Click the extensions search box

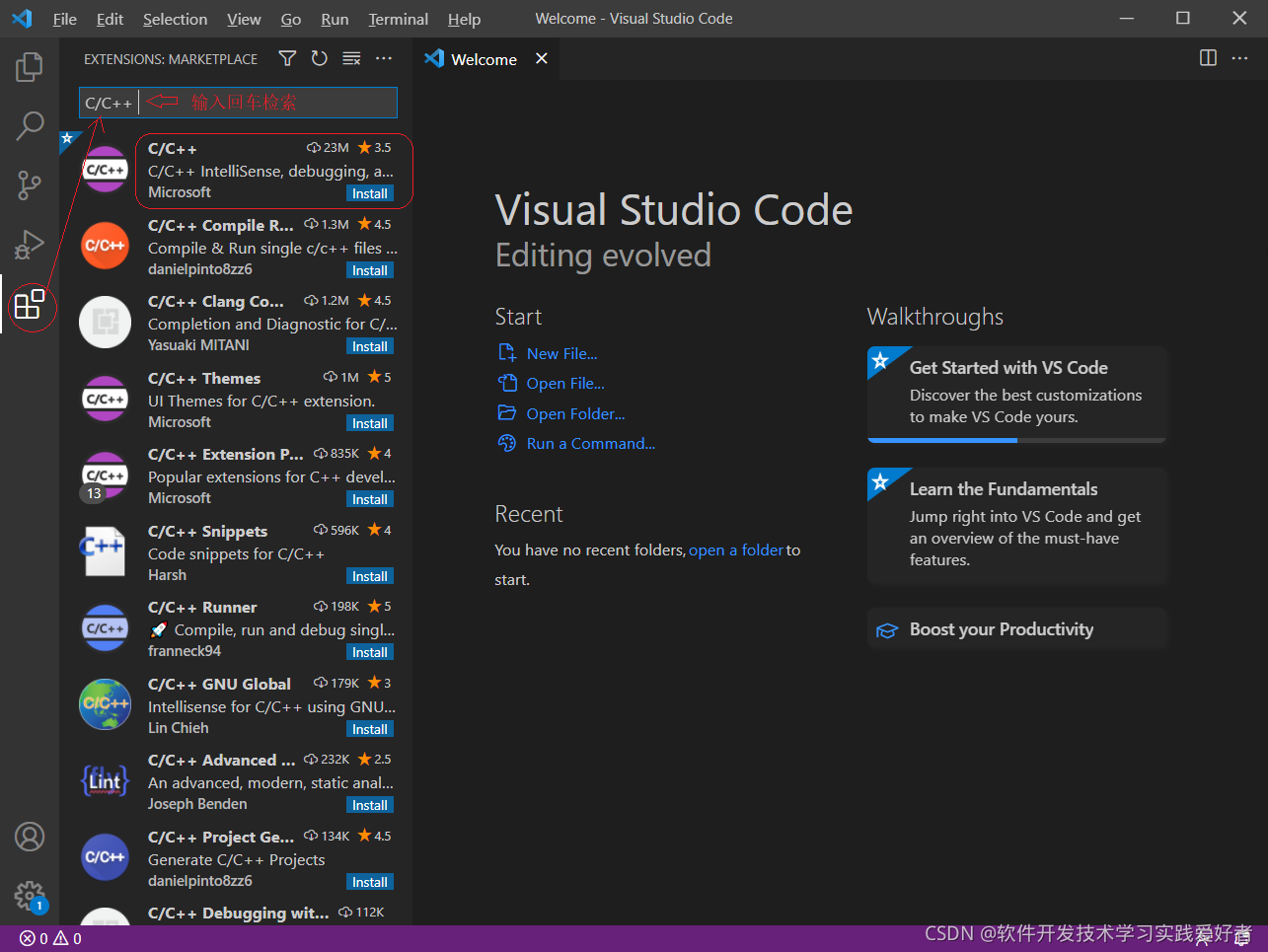[x=238, y=103]
